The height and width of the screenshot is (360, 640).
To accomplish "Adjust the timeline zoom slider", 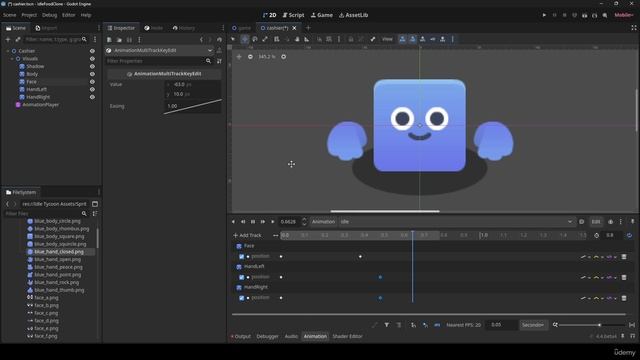I will tap(591, 325).
